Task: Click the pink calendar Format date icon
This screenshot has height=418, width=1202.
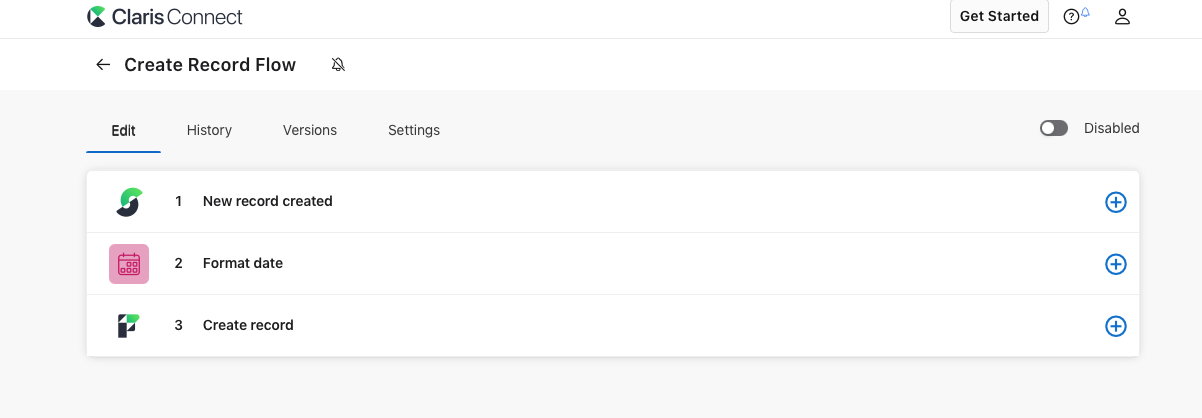Action: (x=128, y=264)
